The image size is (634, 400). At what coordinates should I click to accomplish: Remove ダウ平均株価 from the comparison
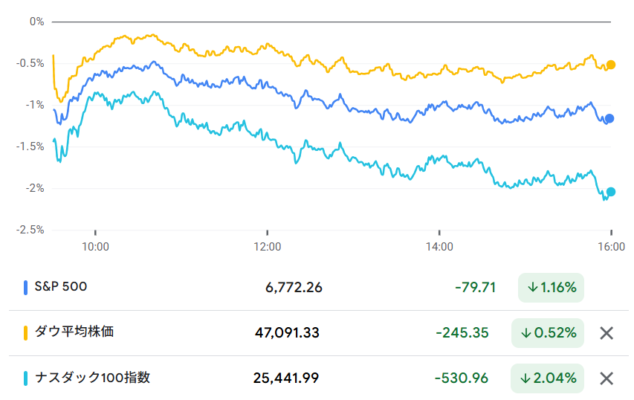click(x=605, y=333)
